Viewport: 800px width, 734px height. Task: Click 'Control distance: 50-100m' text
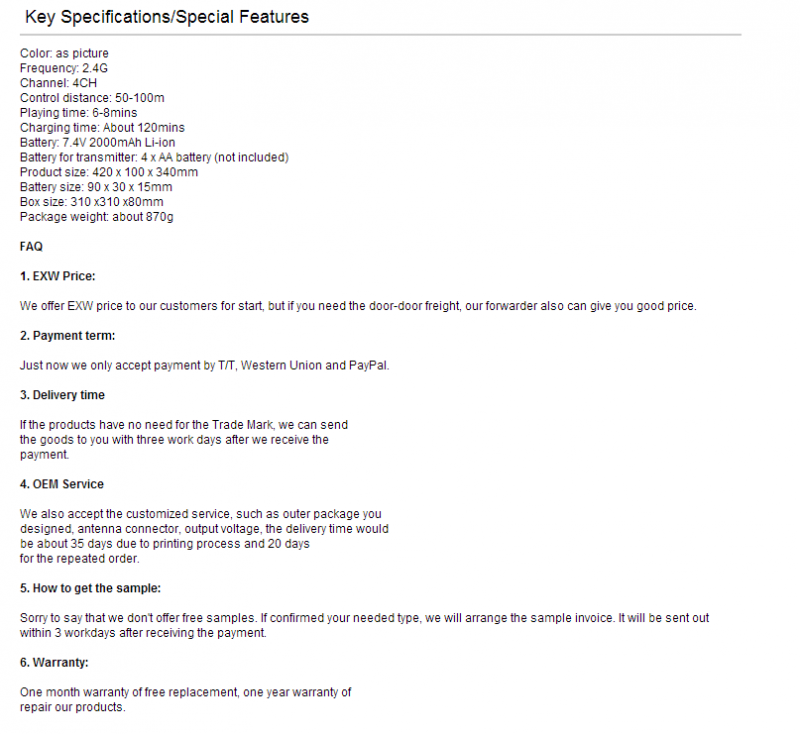(x=92, y=98)
